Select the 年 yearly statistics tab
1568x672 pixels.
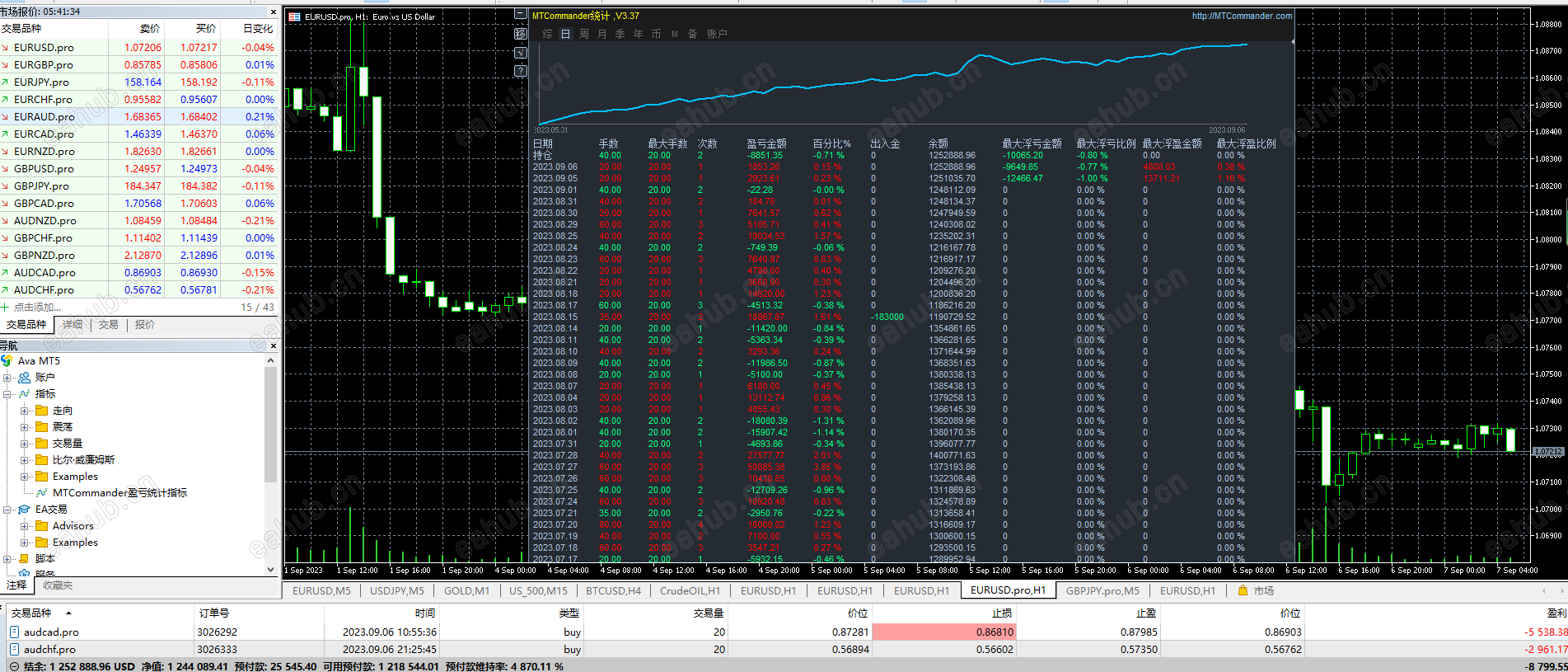[638, 34]
